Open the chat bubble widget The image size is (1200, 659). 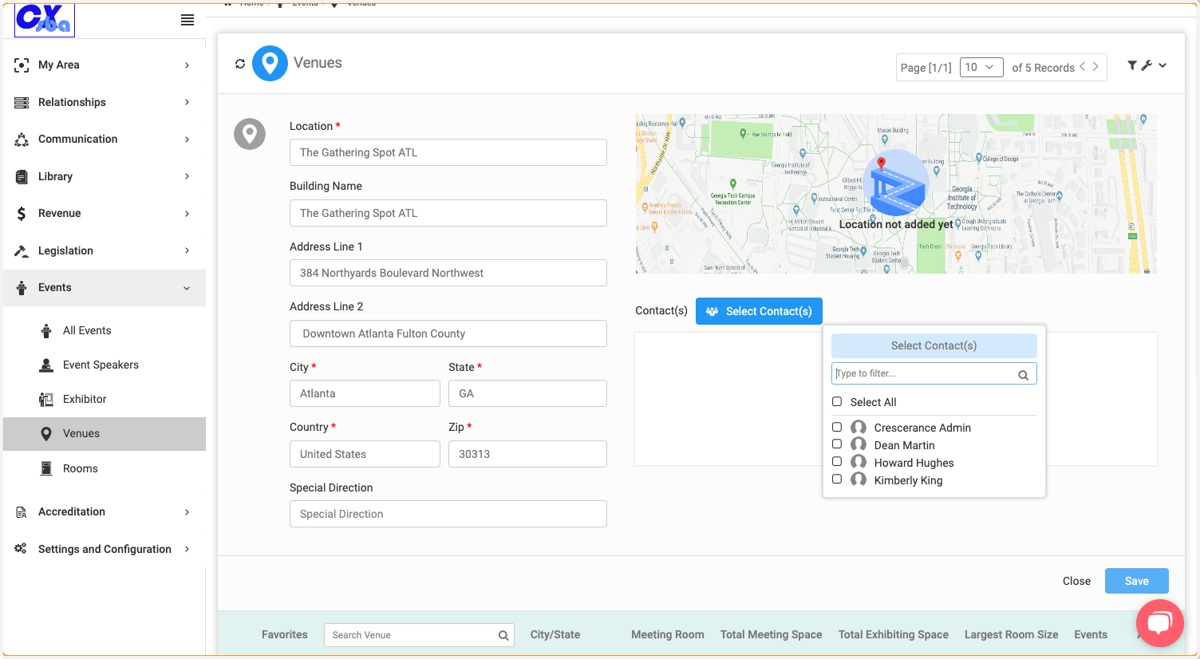click(x=1159, y=623)
